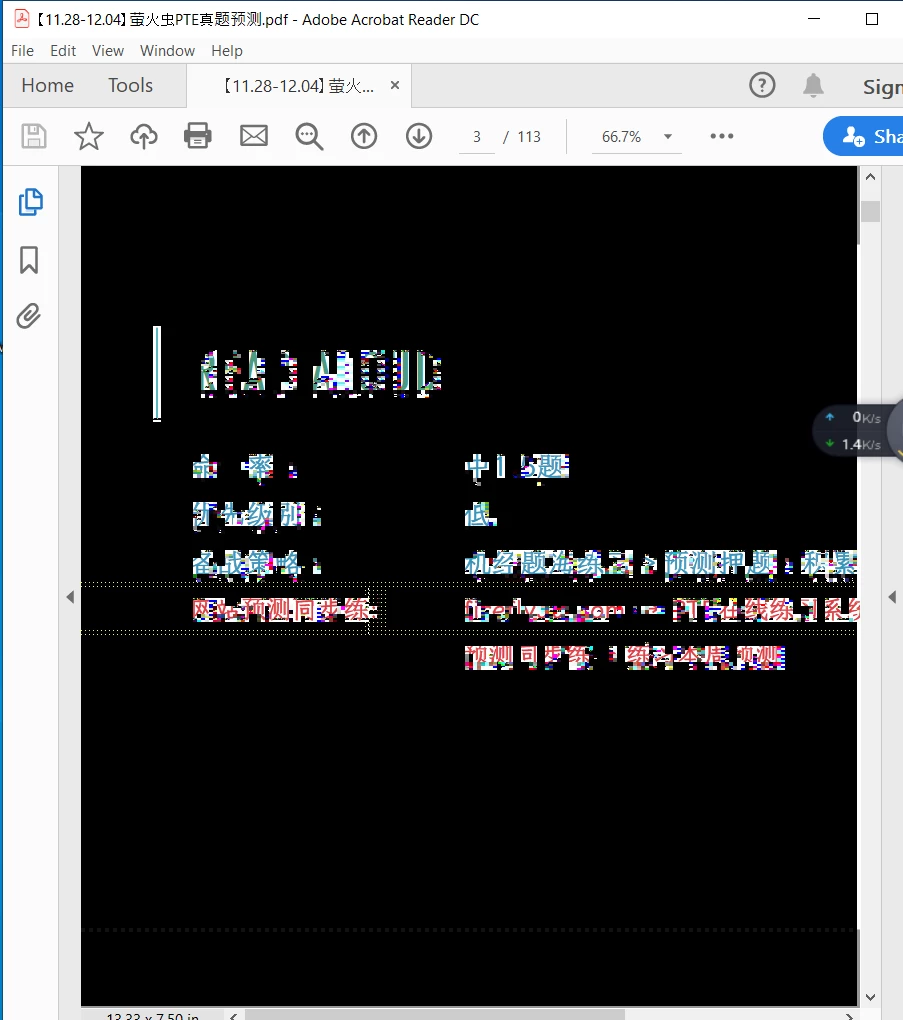Screen dimensions: 903x1020
Task: Click the Acrobat PDF title bar icon
Action: pos(21,18)
